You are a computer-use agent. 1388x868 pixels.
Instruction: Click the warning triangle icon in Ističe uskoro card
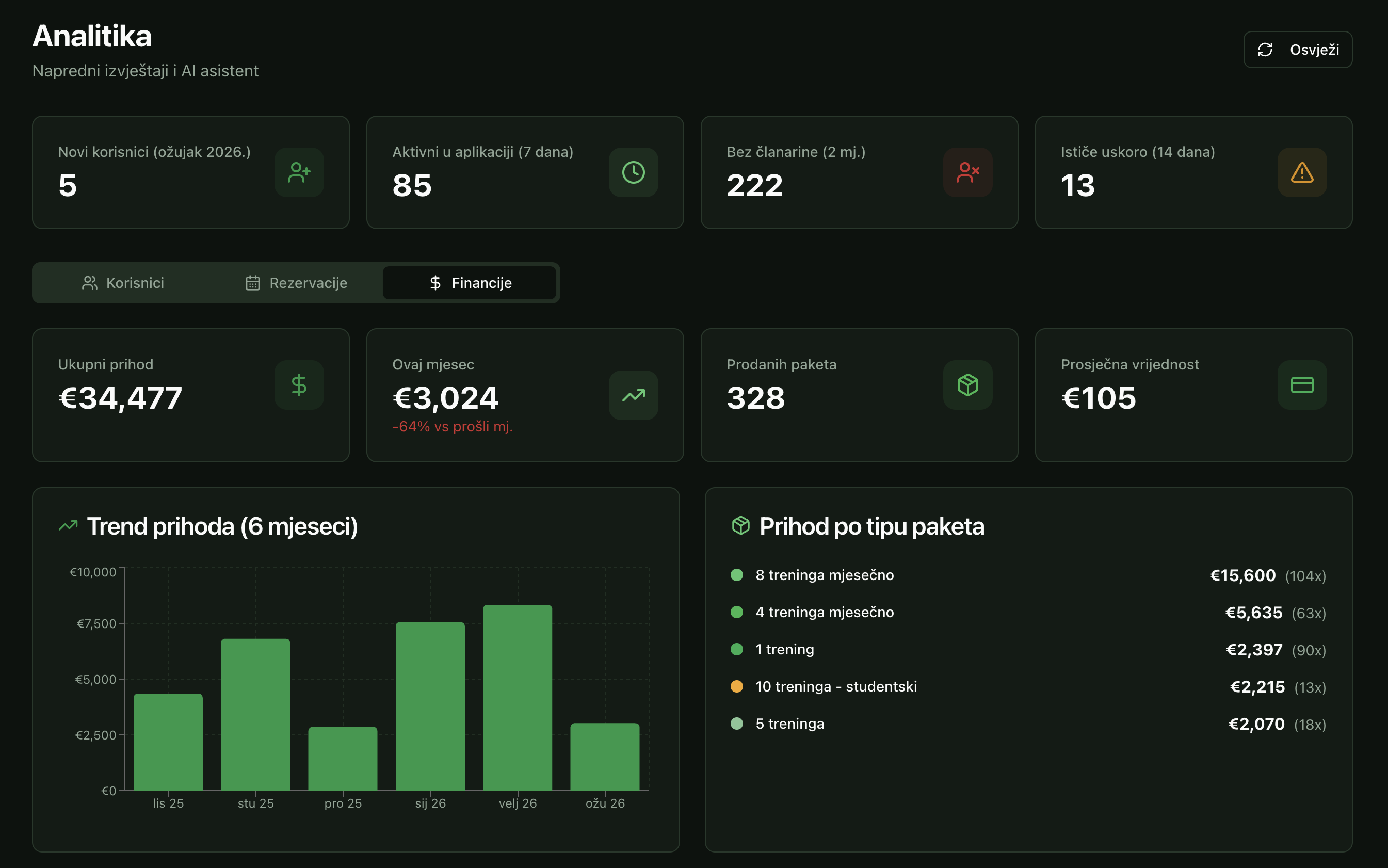click(1301, 172)
